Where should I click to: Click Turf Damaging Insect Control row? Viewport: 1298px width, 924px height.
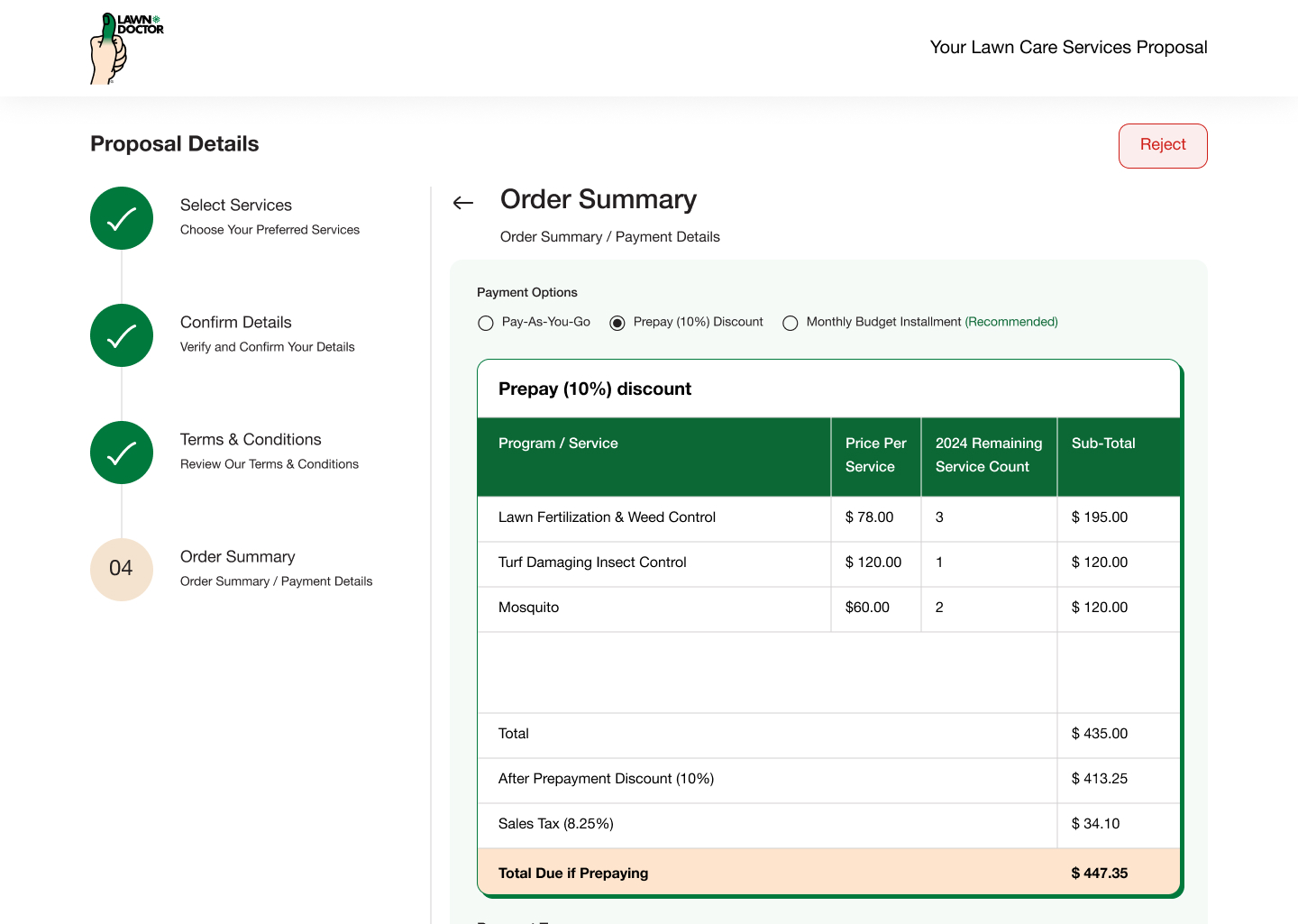pyautogui.click(x=828, y=563)
